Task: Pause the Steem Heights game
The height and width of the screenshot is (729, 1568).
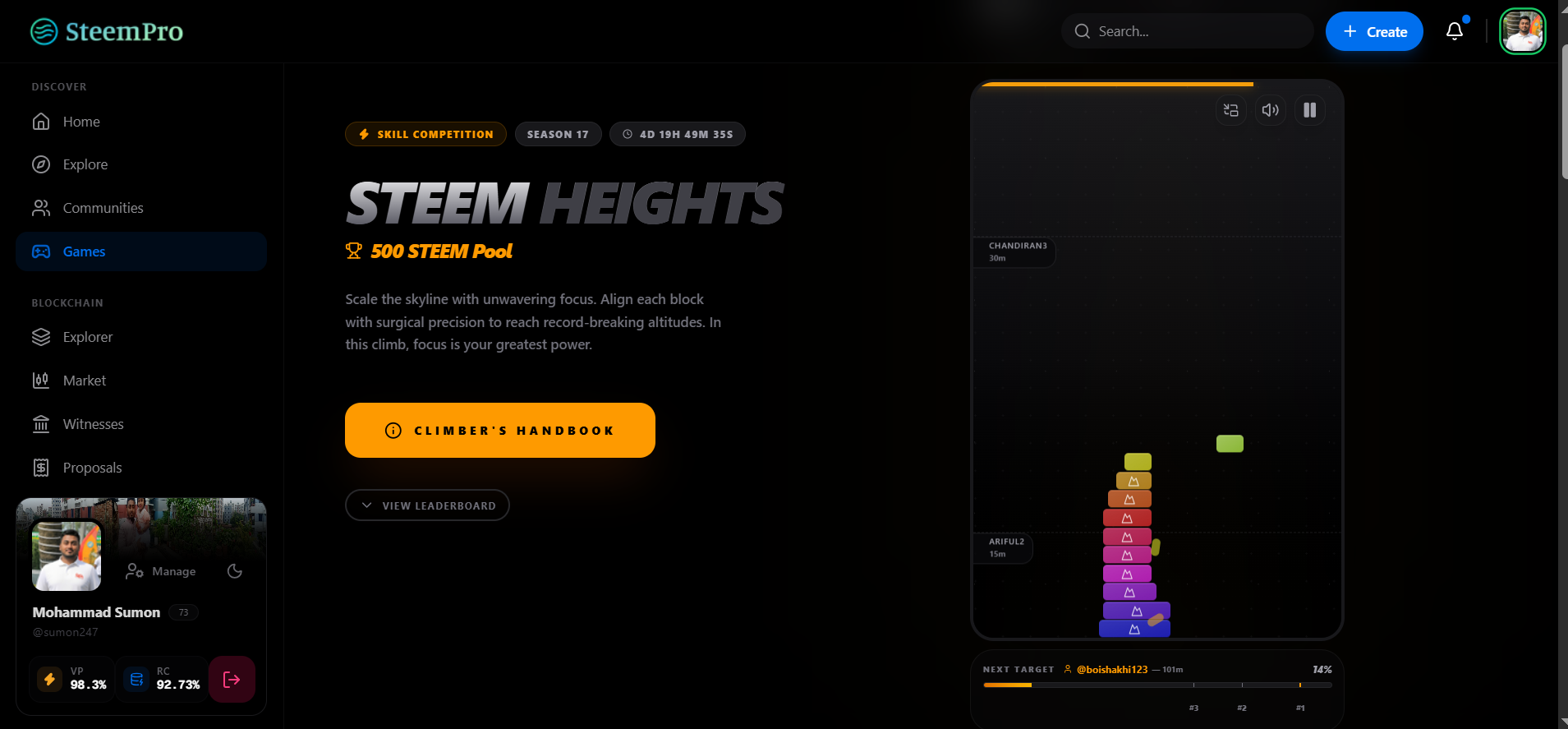Action: [1310, 110]
